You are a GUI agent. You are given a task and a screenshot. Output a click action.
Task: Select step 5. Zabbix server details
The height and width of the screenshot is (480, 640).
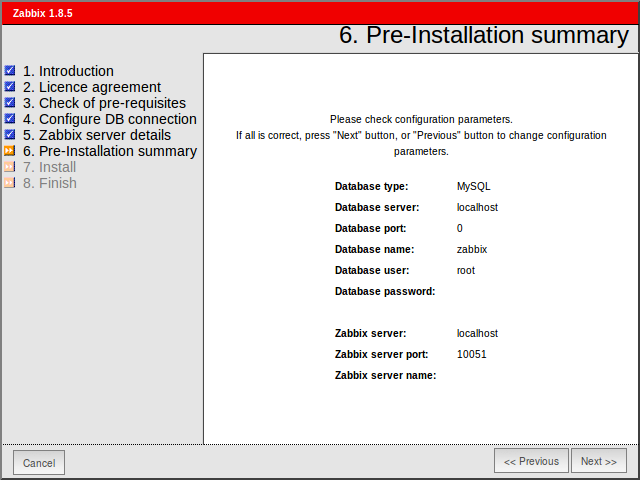click(x=97, y=135)
